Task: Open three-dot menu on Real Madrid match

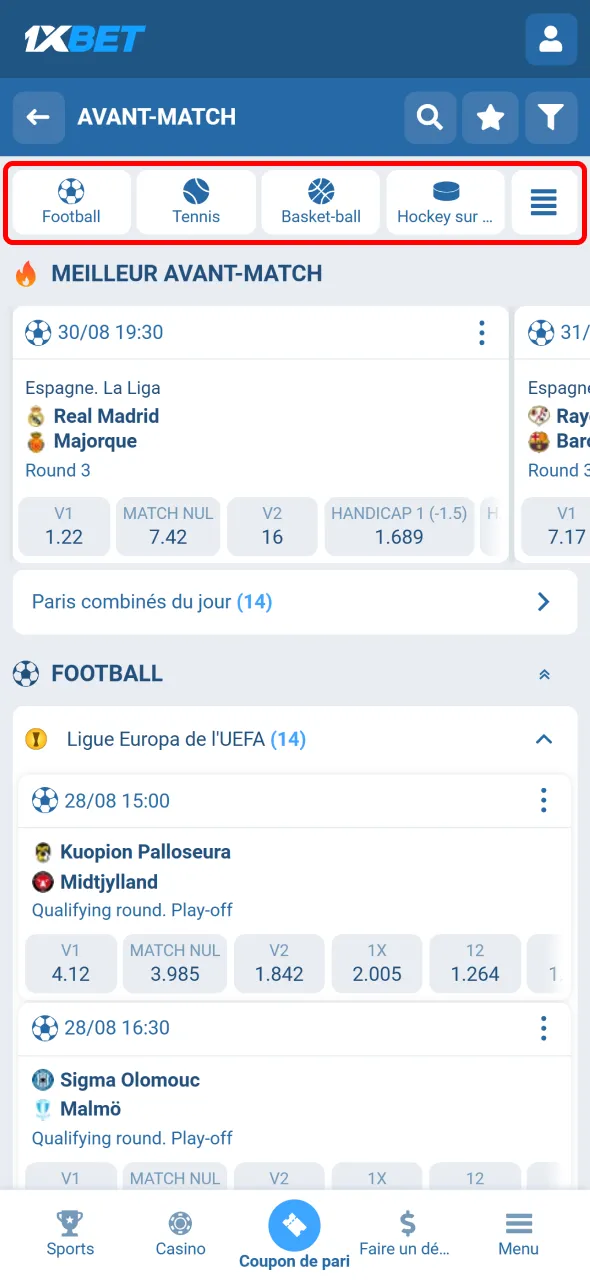Action: click(482, 333)
